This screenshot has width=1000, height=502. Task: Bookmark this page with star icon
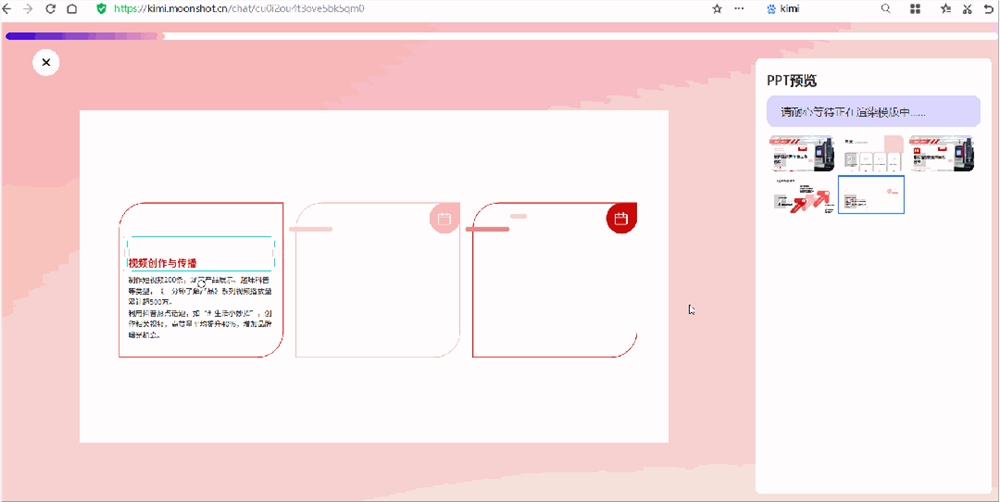[717, 9]
